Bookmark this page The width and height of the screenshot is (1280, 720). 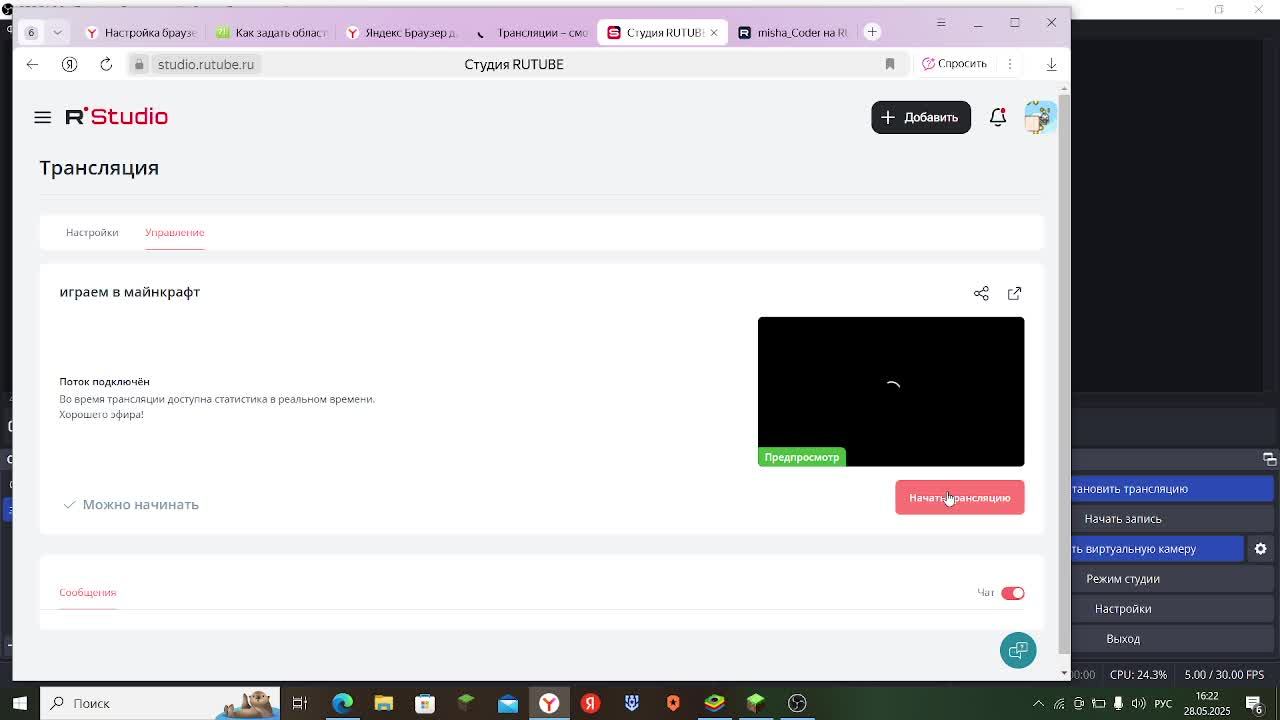tap(889, 64)
